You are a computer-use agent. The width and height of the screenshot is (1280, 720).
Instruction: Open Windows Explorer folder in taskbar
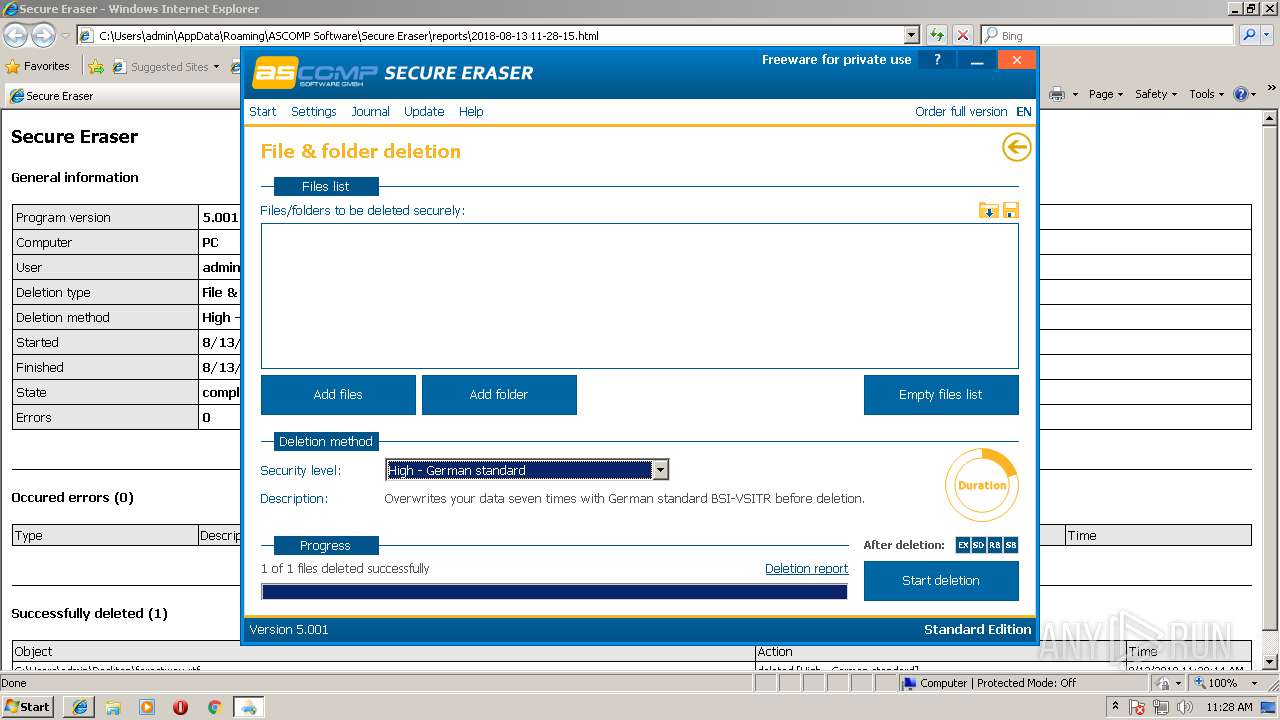pyautogui.click(x=113, y=706)
